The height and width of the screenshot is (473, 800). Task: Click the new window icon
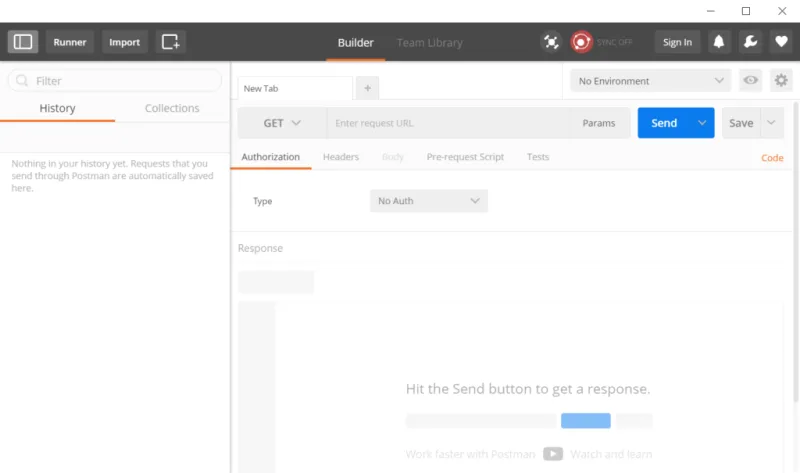click(x=171, y=42)
